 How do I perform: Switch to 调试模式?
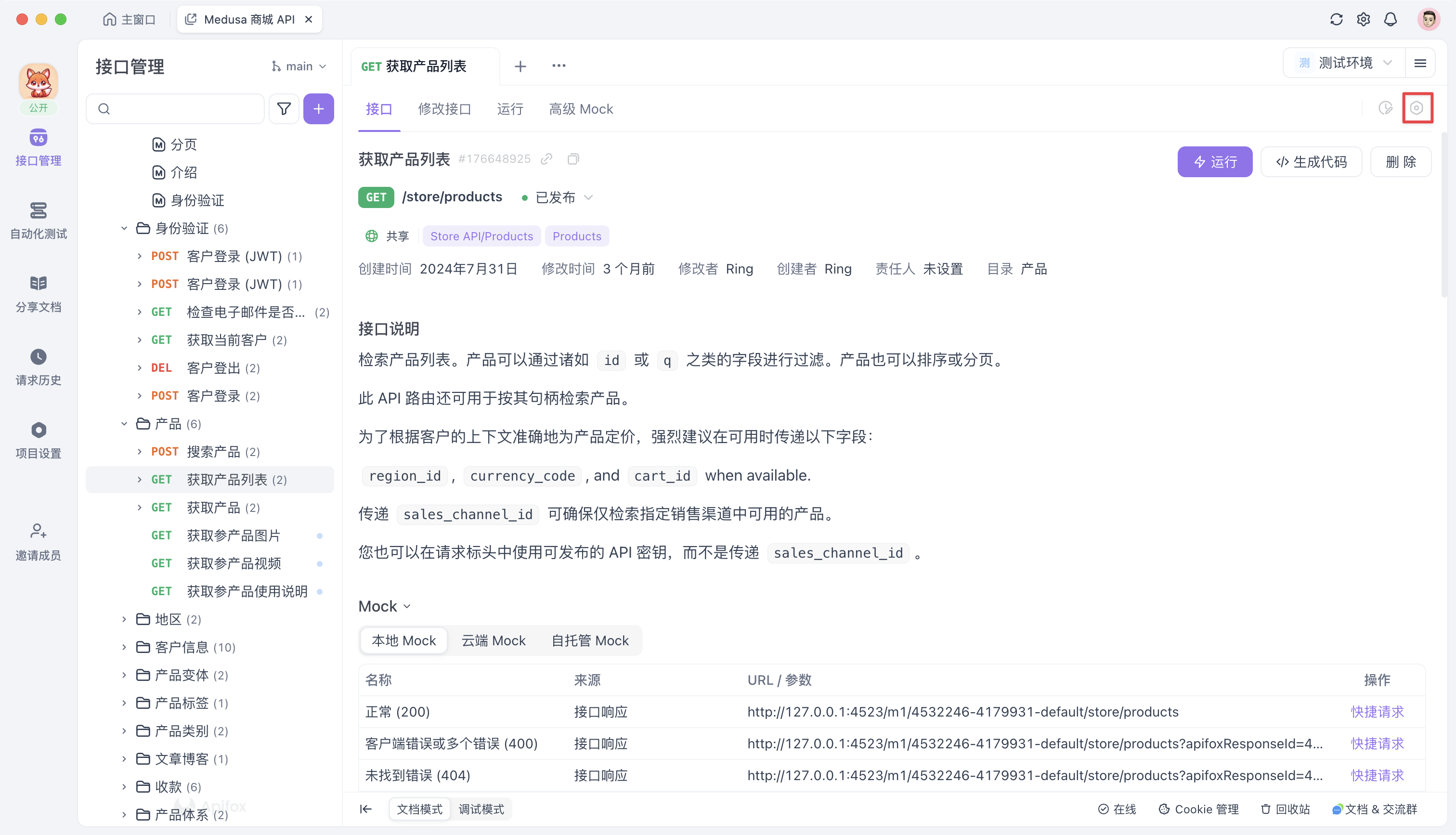pos(481,809)
